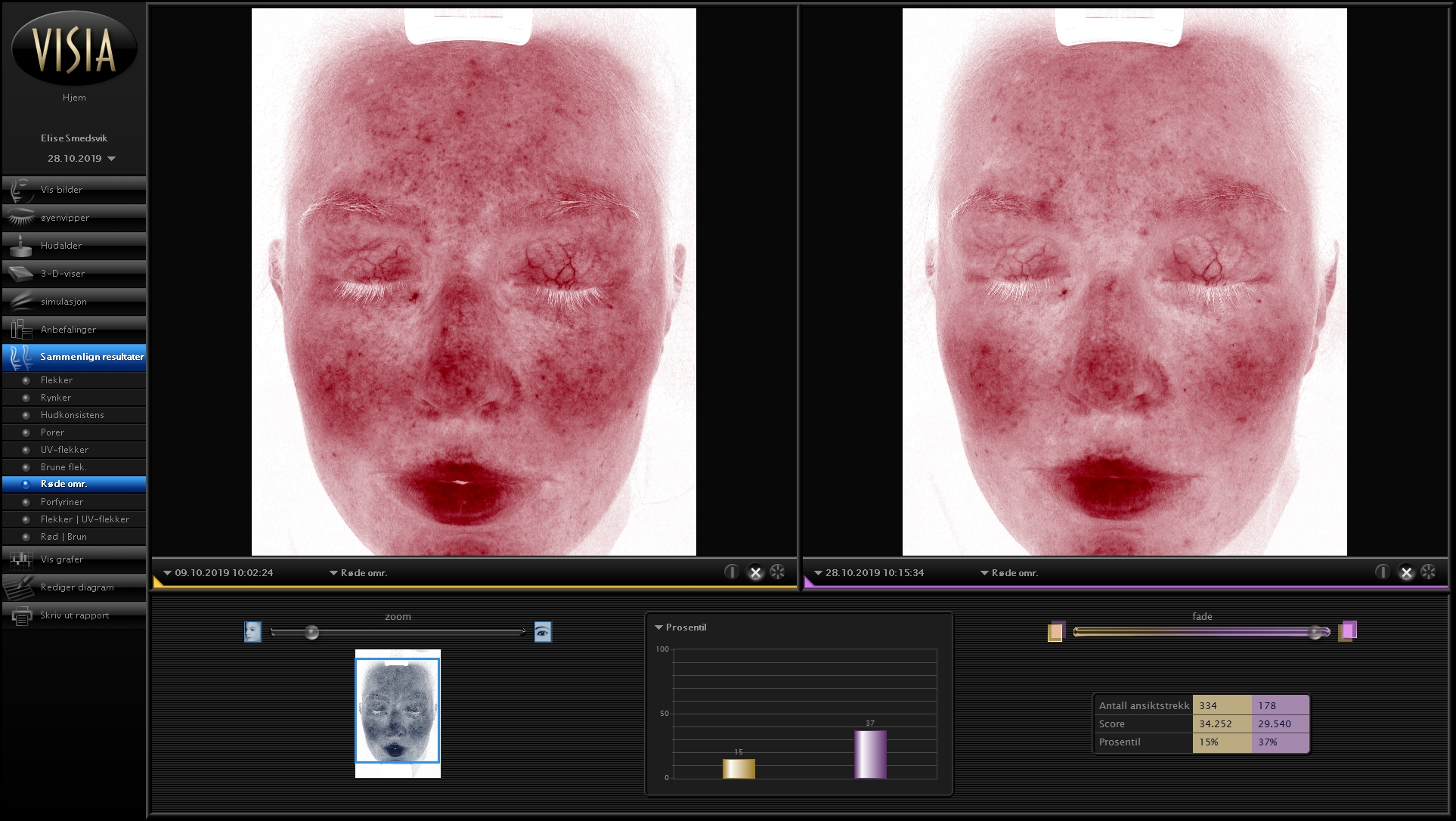The height and width of the screenshot is (821, 1456).
Task: Click right panel info icon
Action: point(1382,572)
